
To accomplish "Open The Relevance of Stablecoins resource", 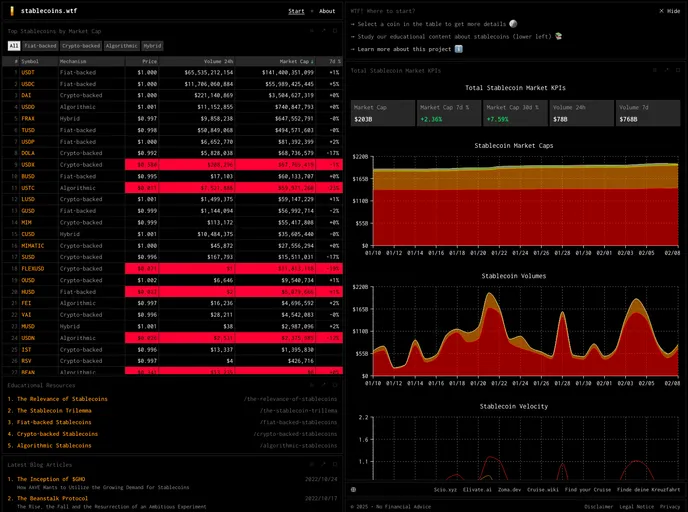I will point(62,399).
